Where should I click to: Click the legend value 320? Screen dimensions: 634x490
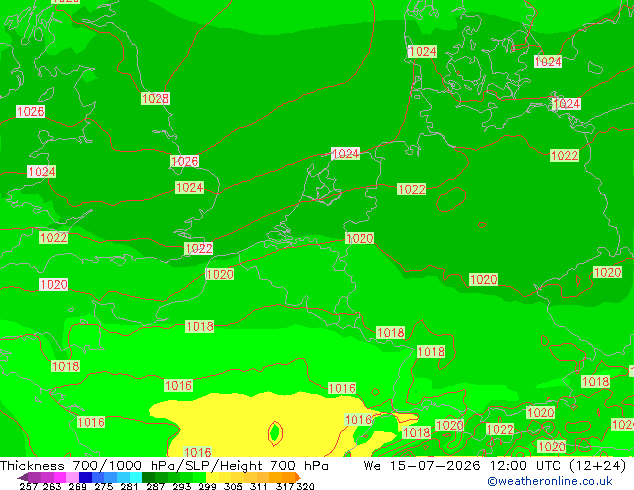[306, 486]
